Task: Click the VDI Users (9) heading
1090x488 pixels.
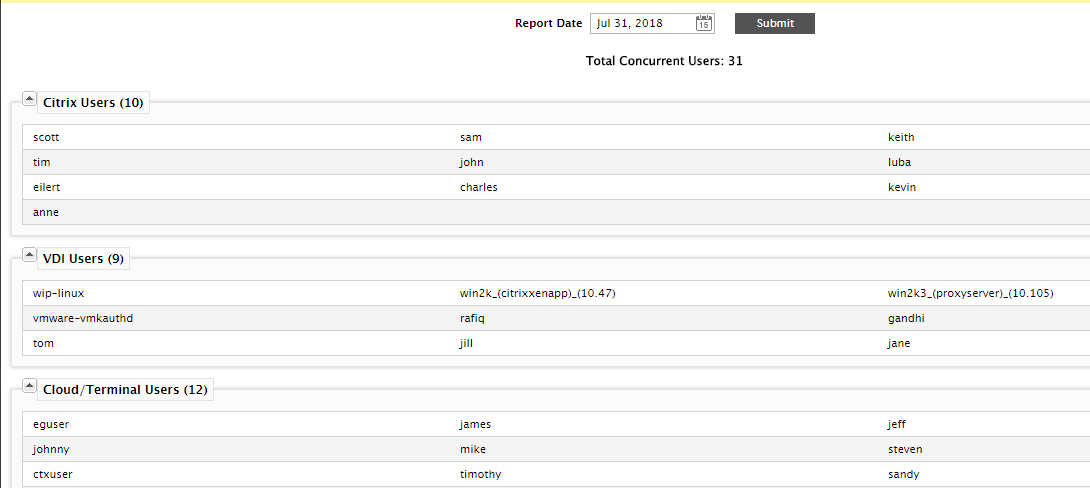Action: pyautogui.click(x=83, y=259)
